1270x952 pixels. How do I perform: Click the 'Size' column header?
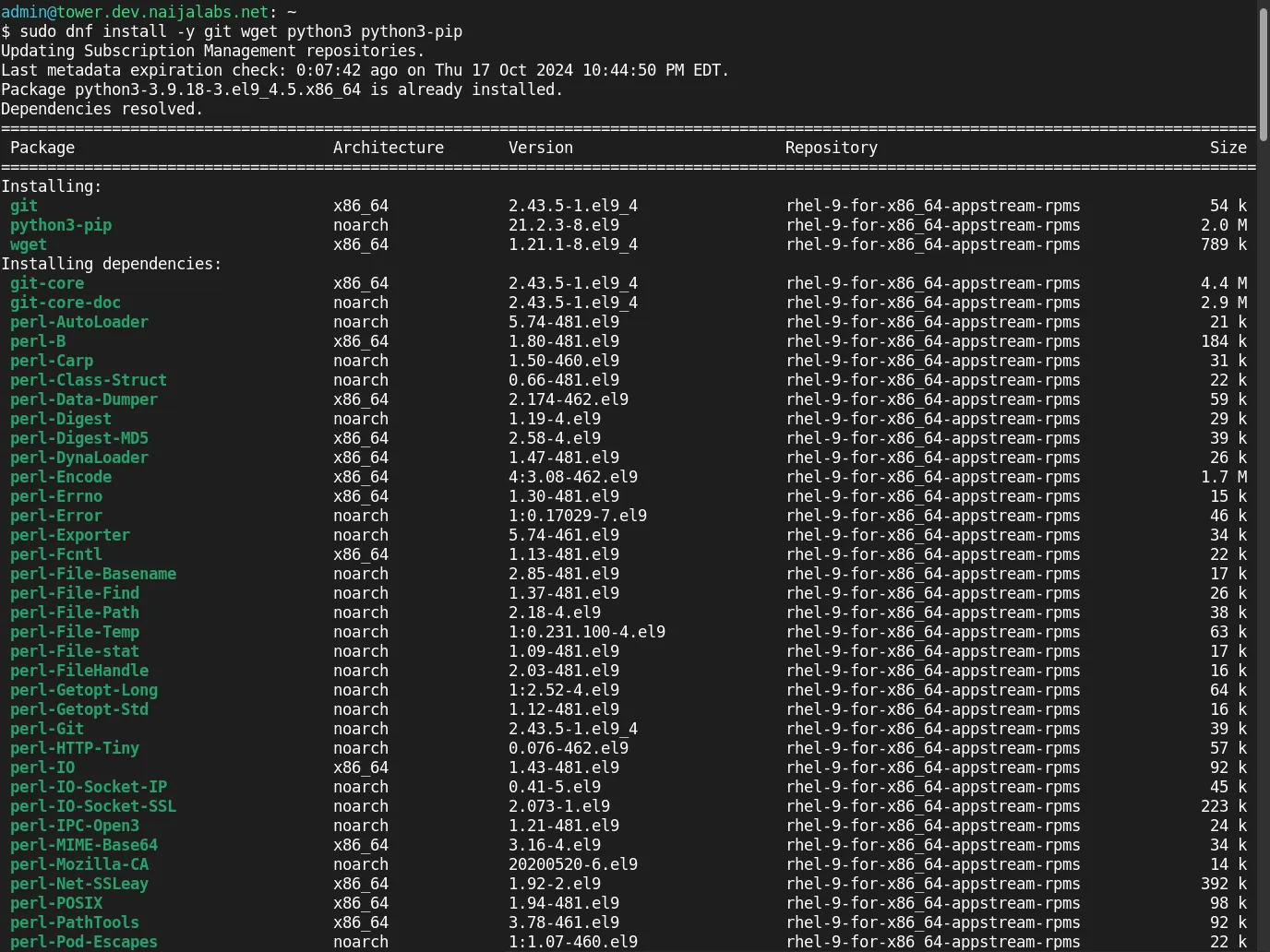tap(1228, 148)
